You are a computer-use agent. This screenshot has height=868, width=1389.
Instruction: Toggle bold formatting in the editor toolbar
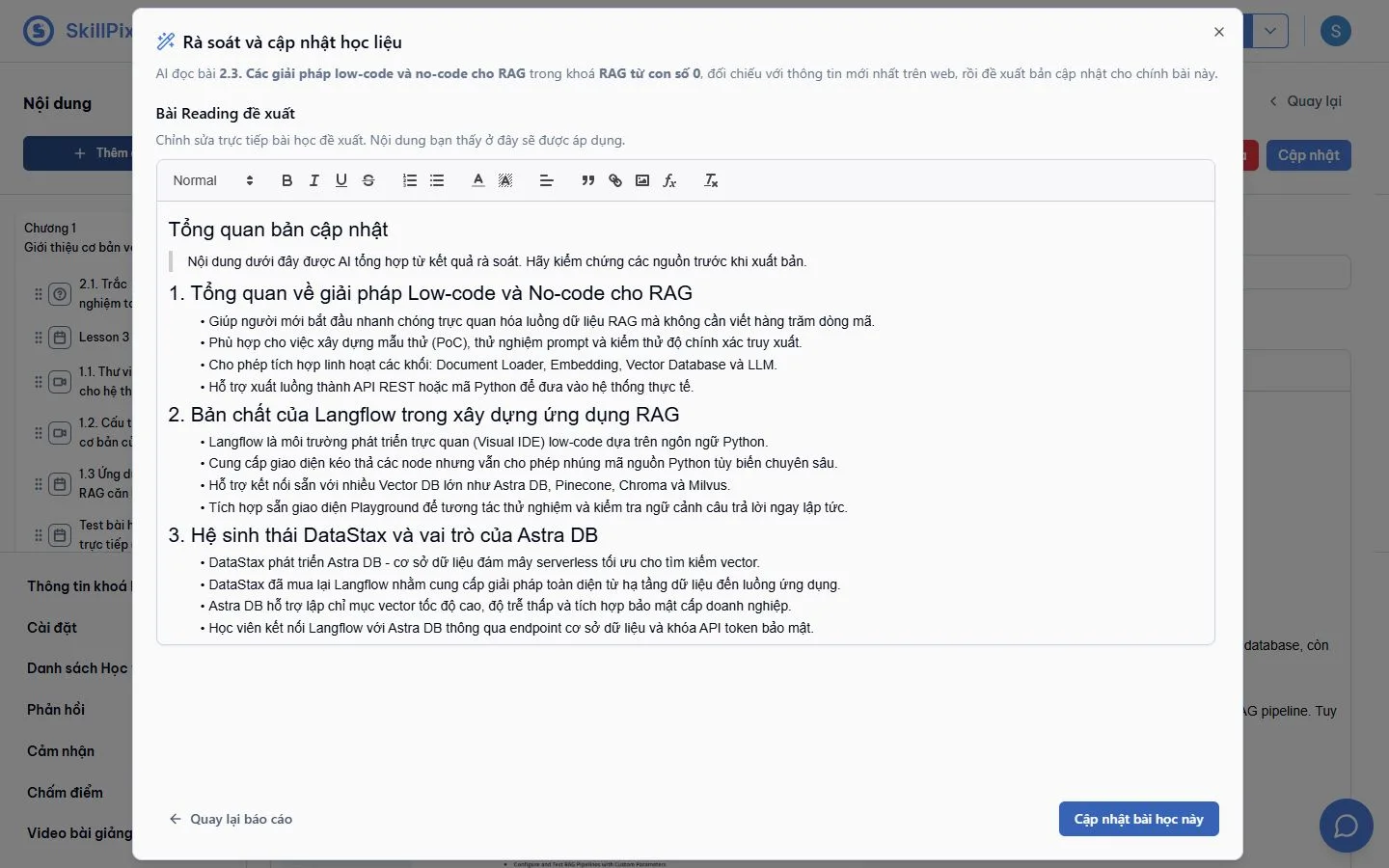(x=286, y=180)
